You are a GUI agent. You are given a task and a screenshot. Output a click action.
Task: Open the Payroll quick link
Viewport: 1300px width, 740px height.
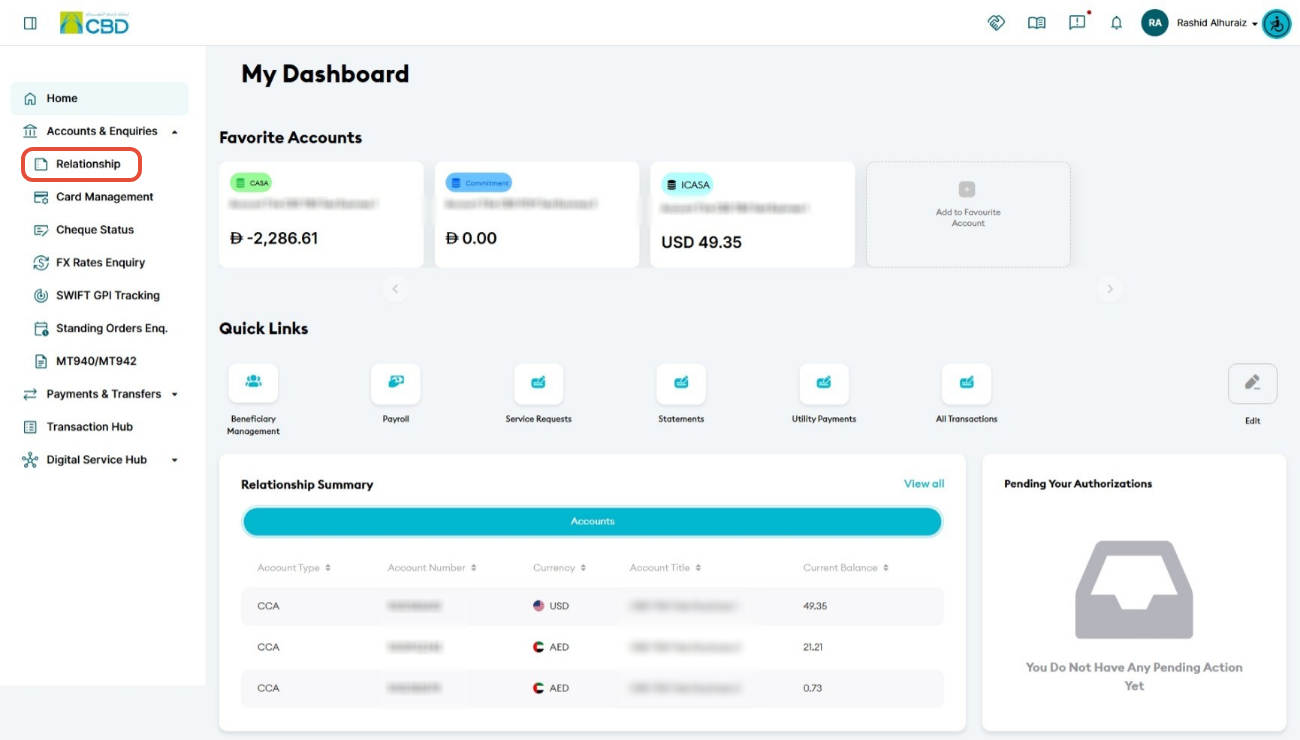(396, 394)
